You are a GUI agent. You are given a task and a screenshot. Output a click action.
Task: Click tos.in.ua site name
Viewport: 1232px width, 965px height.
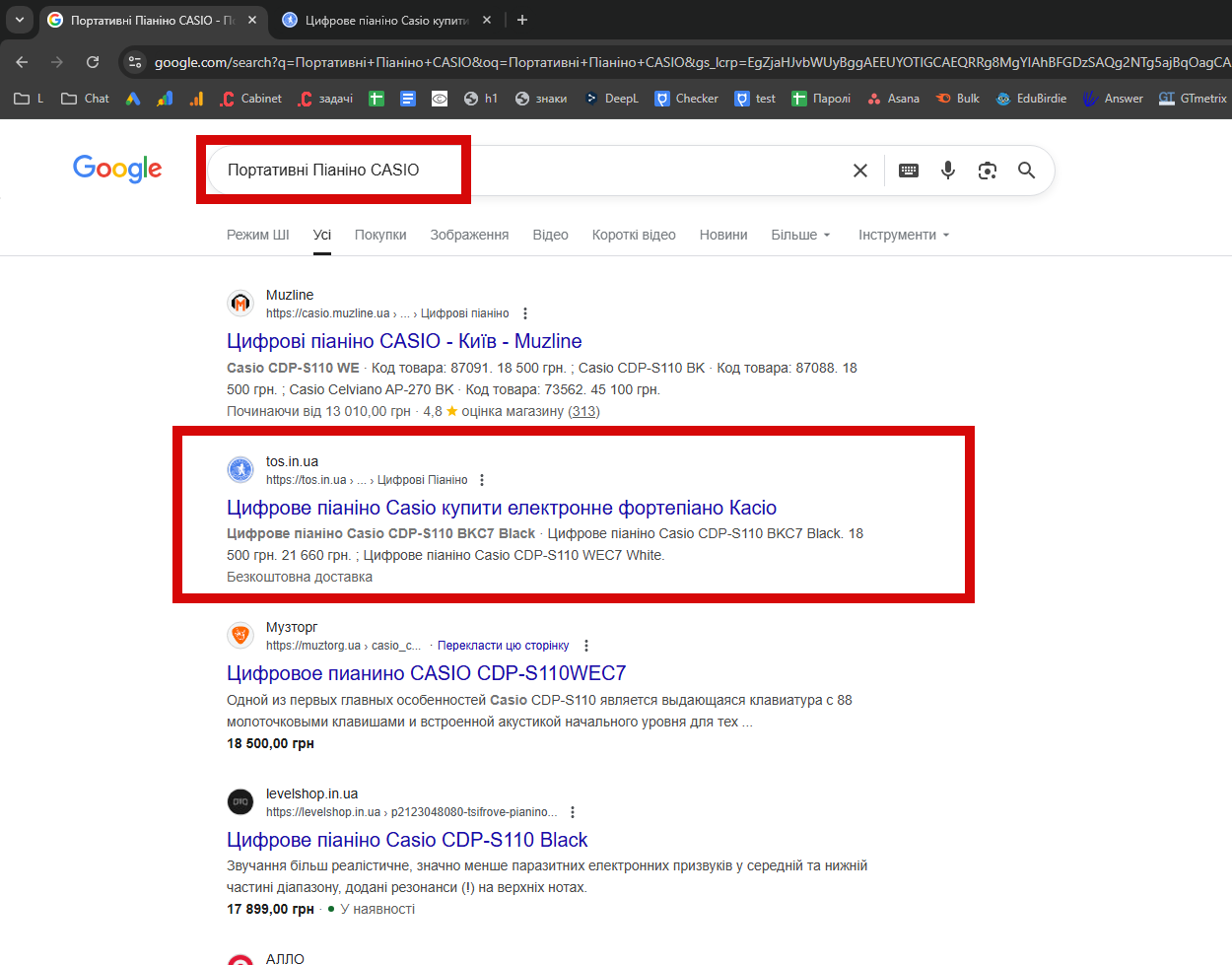(292, 461)
